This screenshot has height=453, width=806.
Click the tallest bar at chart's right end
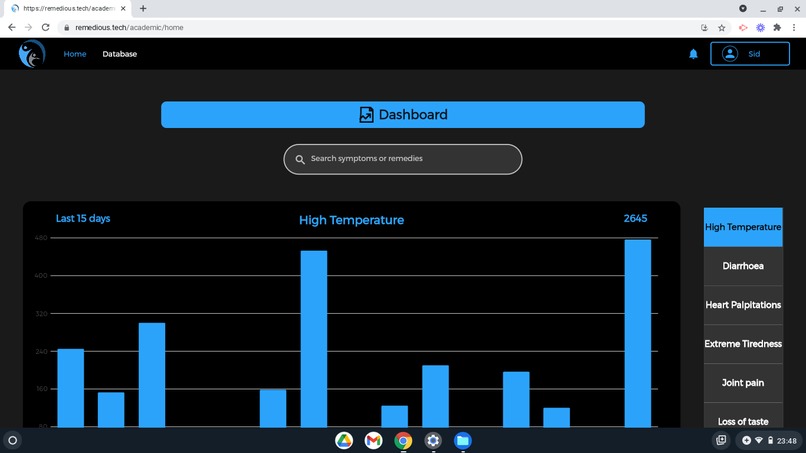coord(637,334)
